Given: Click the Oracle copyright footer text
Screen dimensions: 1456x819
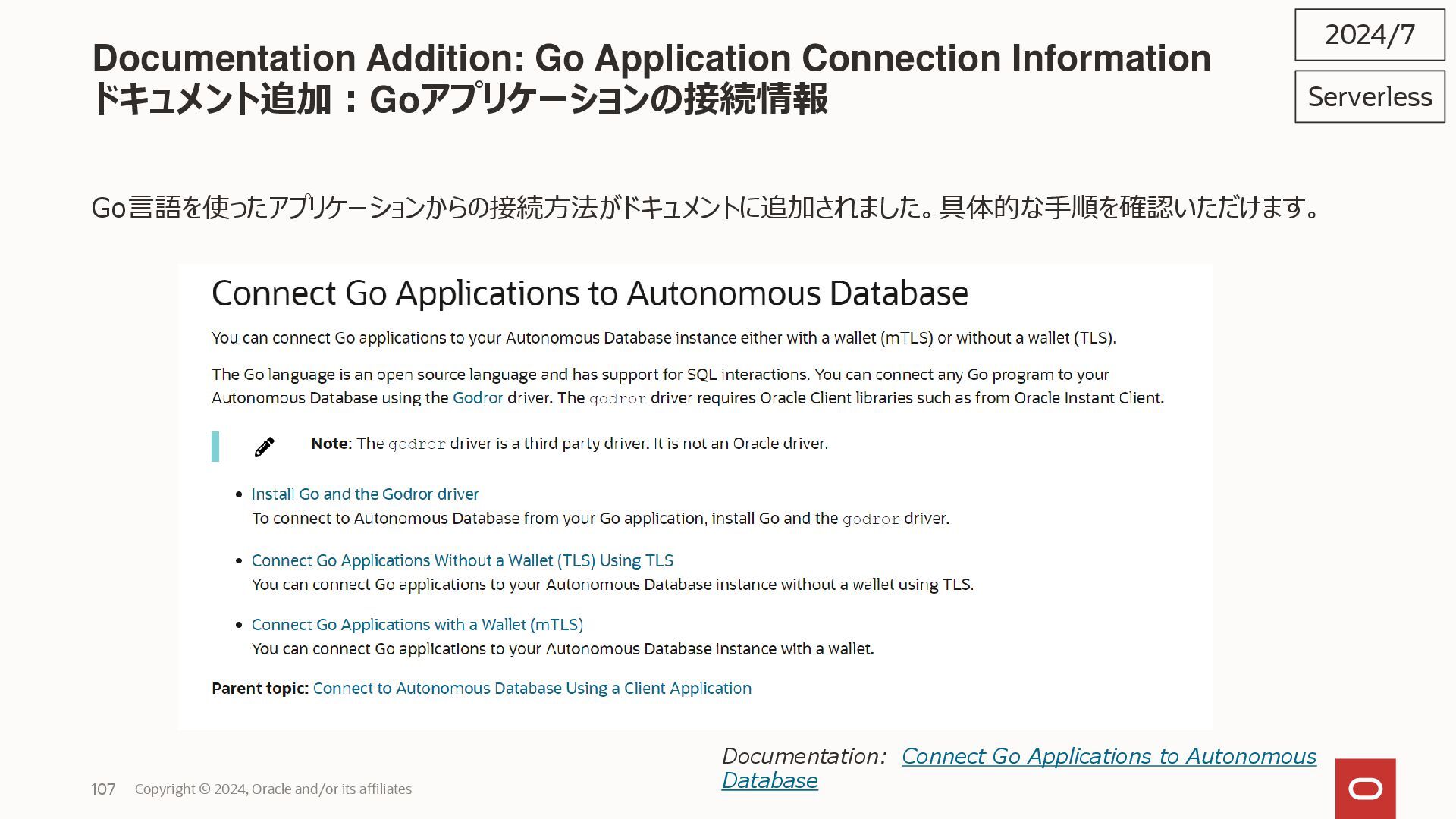Looking at the screenshot, I should pyautogui.click(x=273, y=789).
